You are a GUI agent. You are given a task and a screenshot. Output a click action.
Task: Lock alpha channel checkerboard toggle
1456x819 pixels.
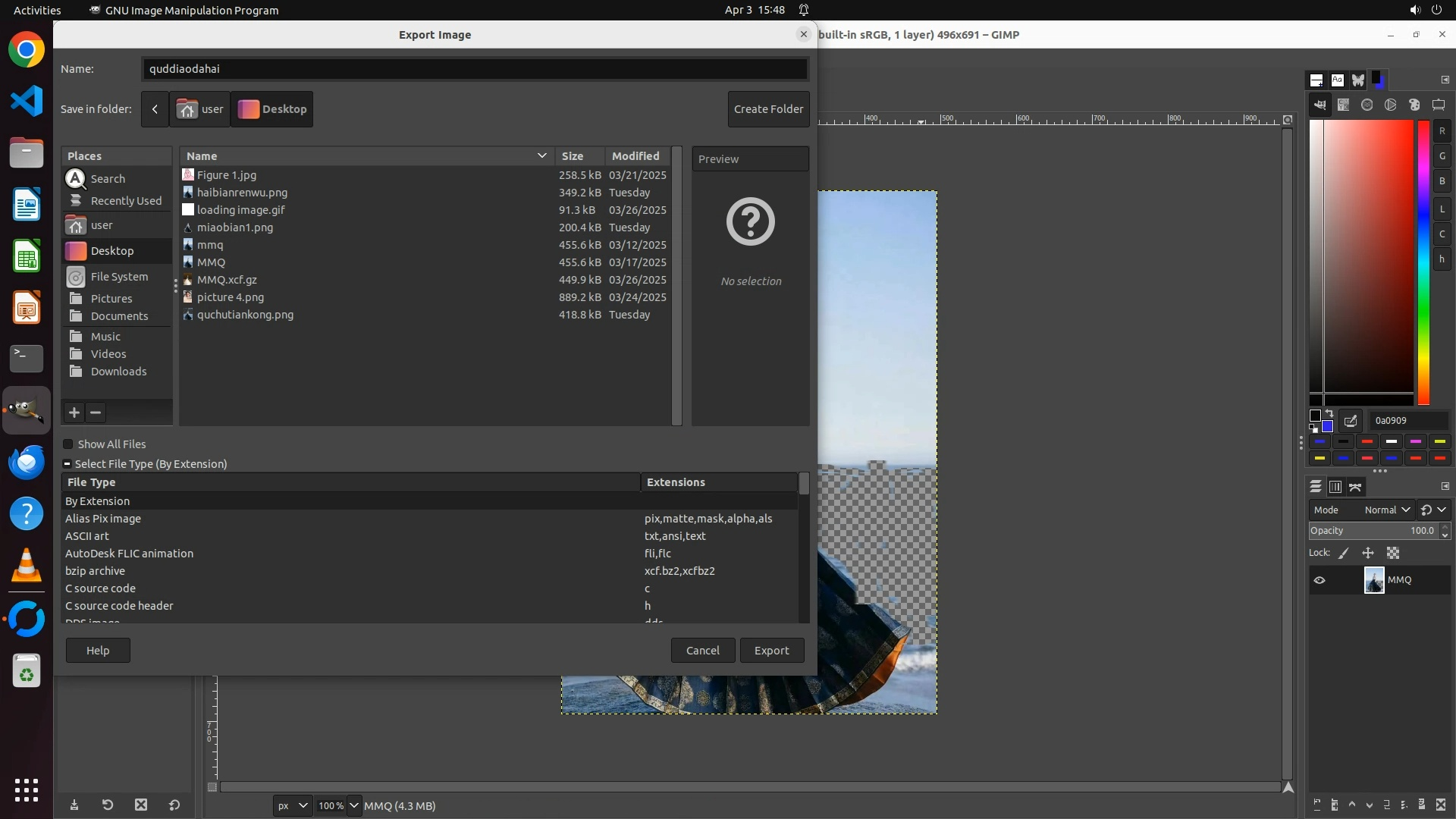pos(1393,553)
